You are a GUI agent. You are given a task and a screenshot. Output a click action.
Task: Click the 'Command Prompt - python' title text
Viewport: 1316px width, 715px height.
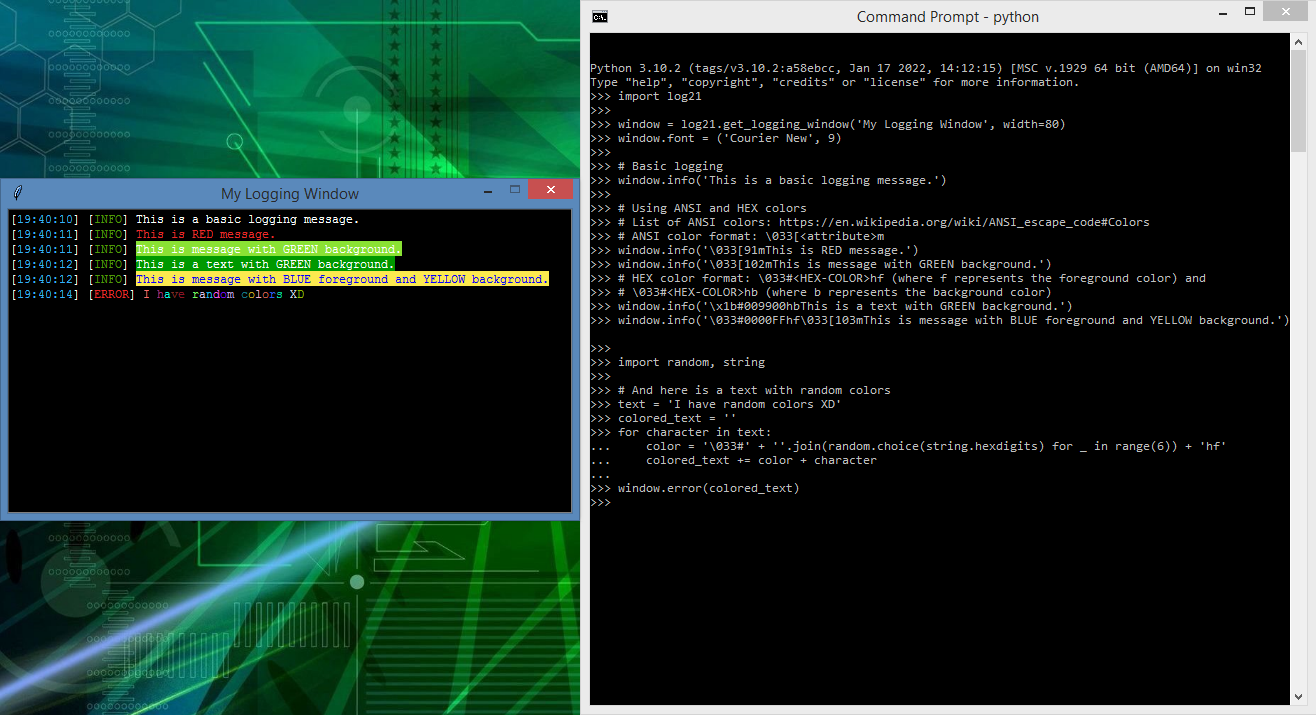947,17
